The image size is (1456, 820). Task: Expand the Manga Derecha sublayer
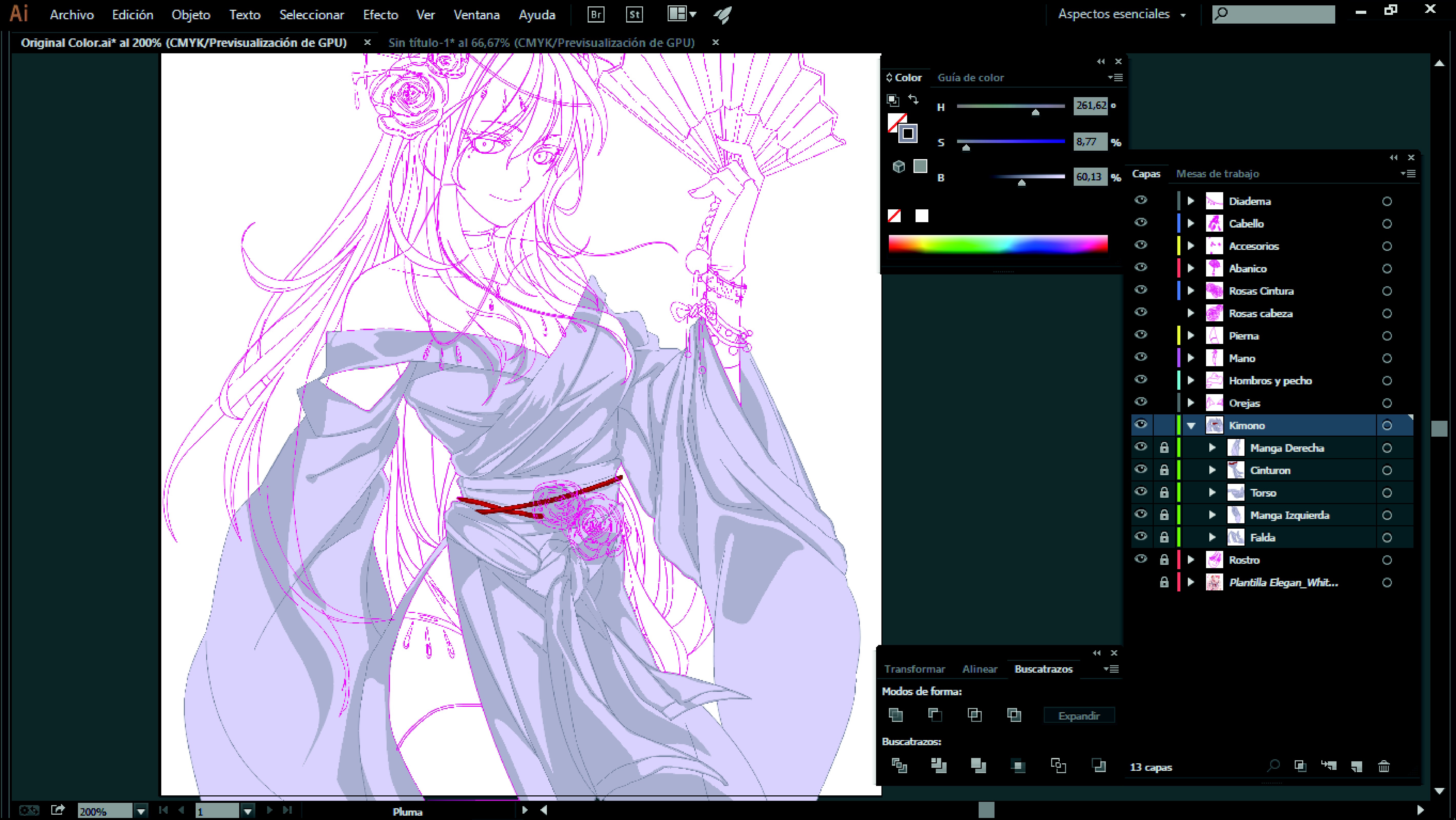(x=1212, y=448)
